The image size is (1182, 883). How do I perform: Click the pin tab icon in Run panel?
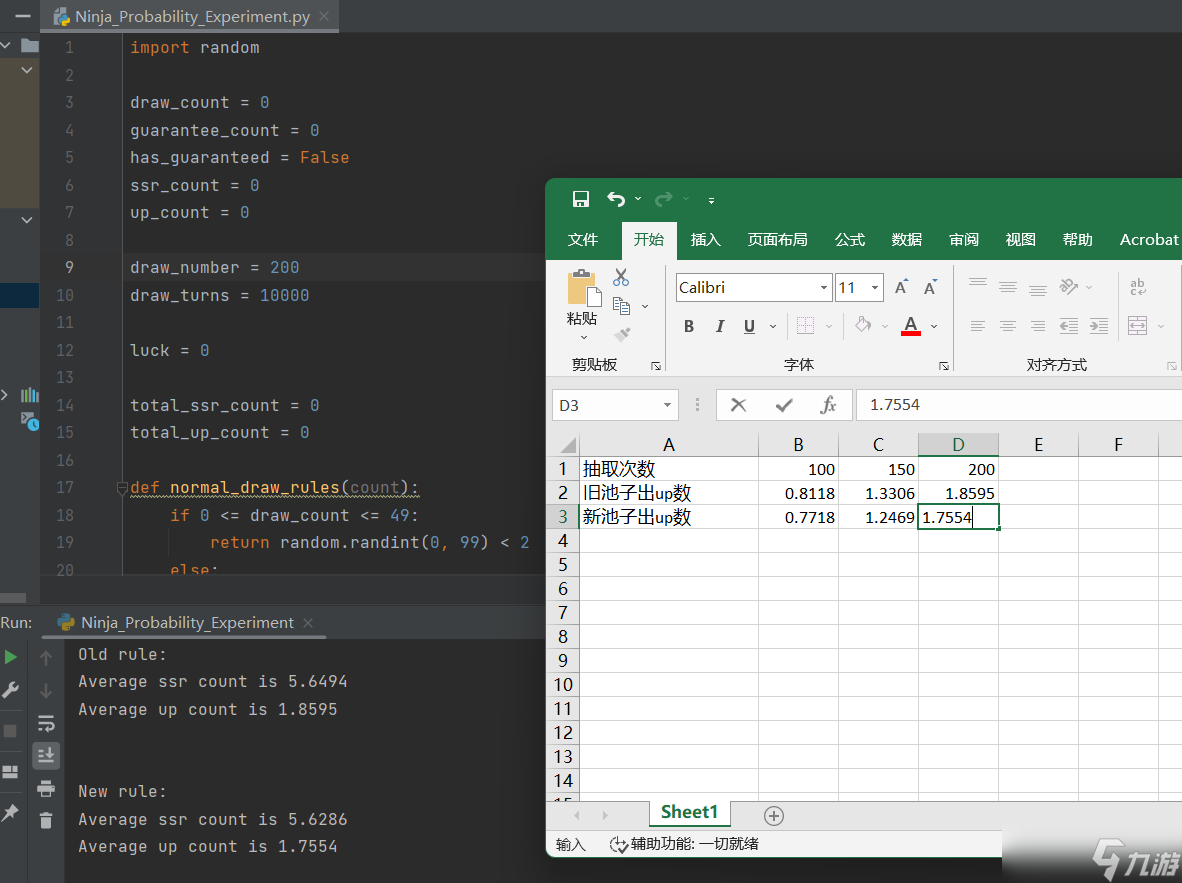point(11,812)
